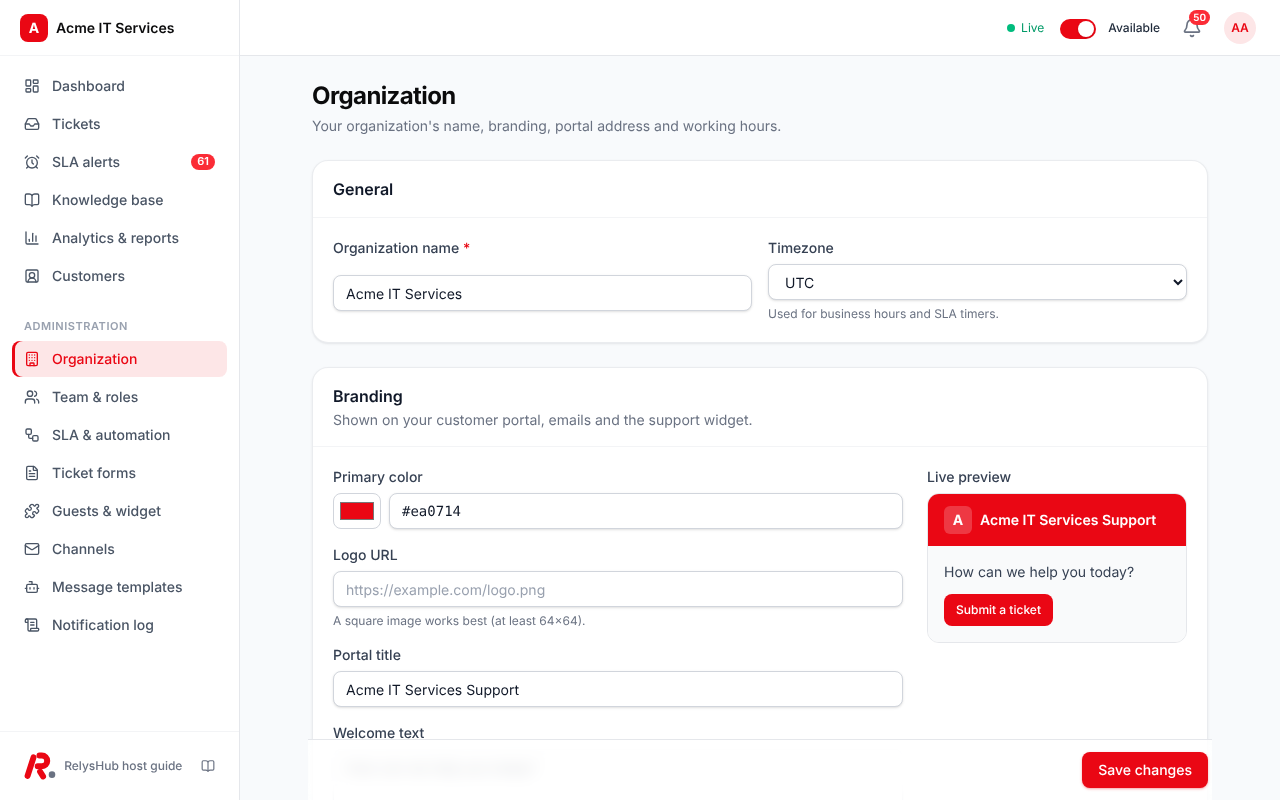Click the Dashboard grid icon in sidebar
Image resolution: width=1280 pixels, height=800 pixels.
pos(32,86)
